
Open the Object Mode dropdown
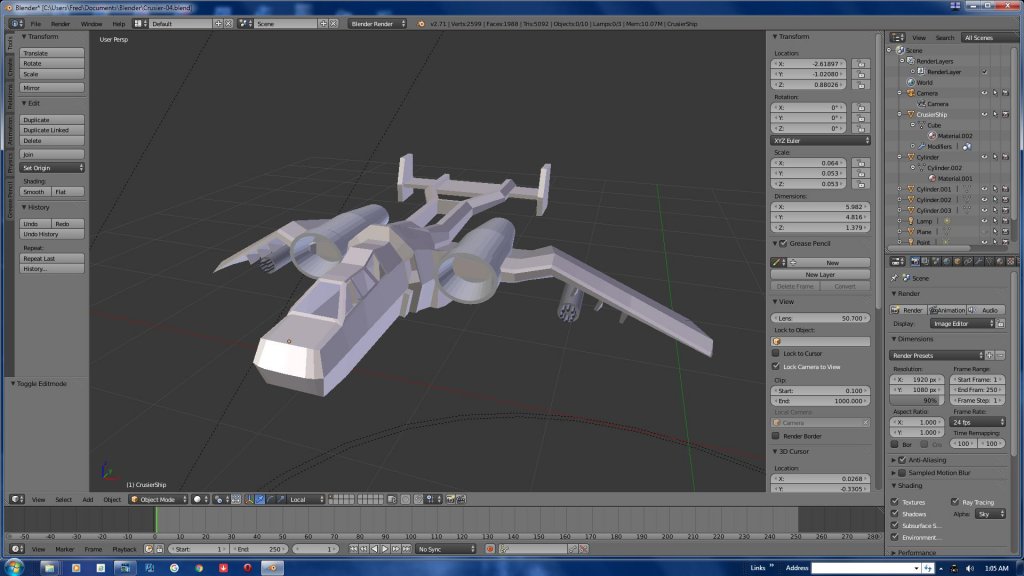(158, 500)
